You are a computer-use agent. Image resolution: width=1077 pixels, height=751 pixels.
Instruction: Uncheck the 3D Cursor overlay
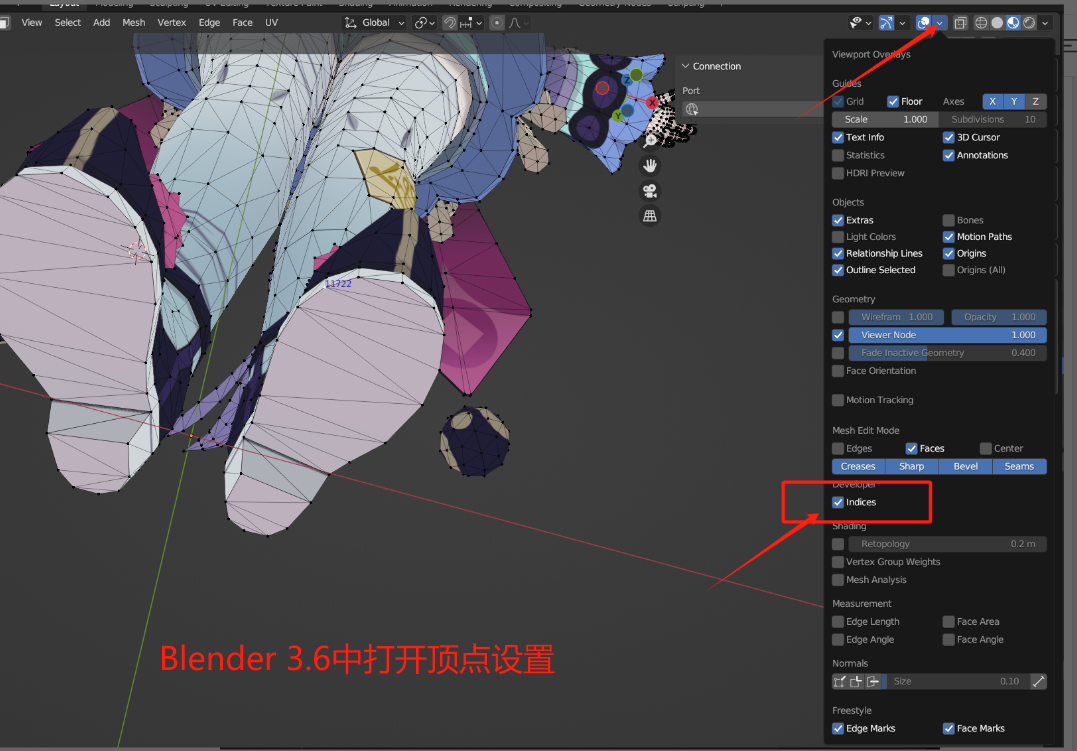949,137
